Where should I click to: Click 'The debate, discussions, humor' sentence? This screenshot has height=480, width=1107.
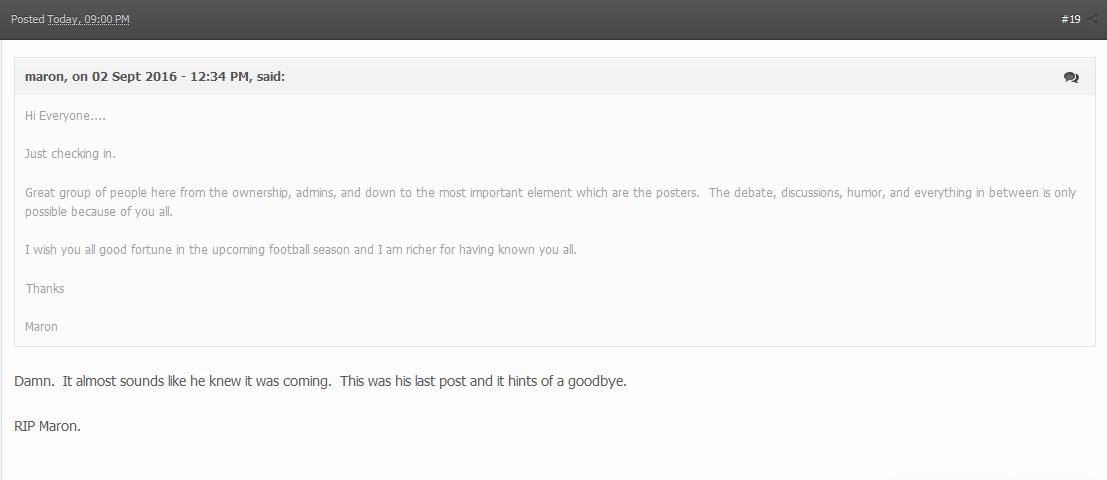(892, 193)
